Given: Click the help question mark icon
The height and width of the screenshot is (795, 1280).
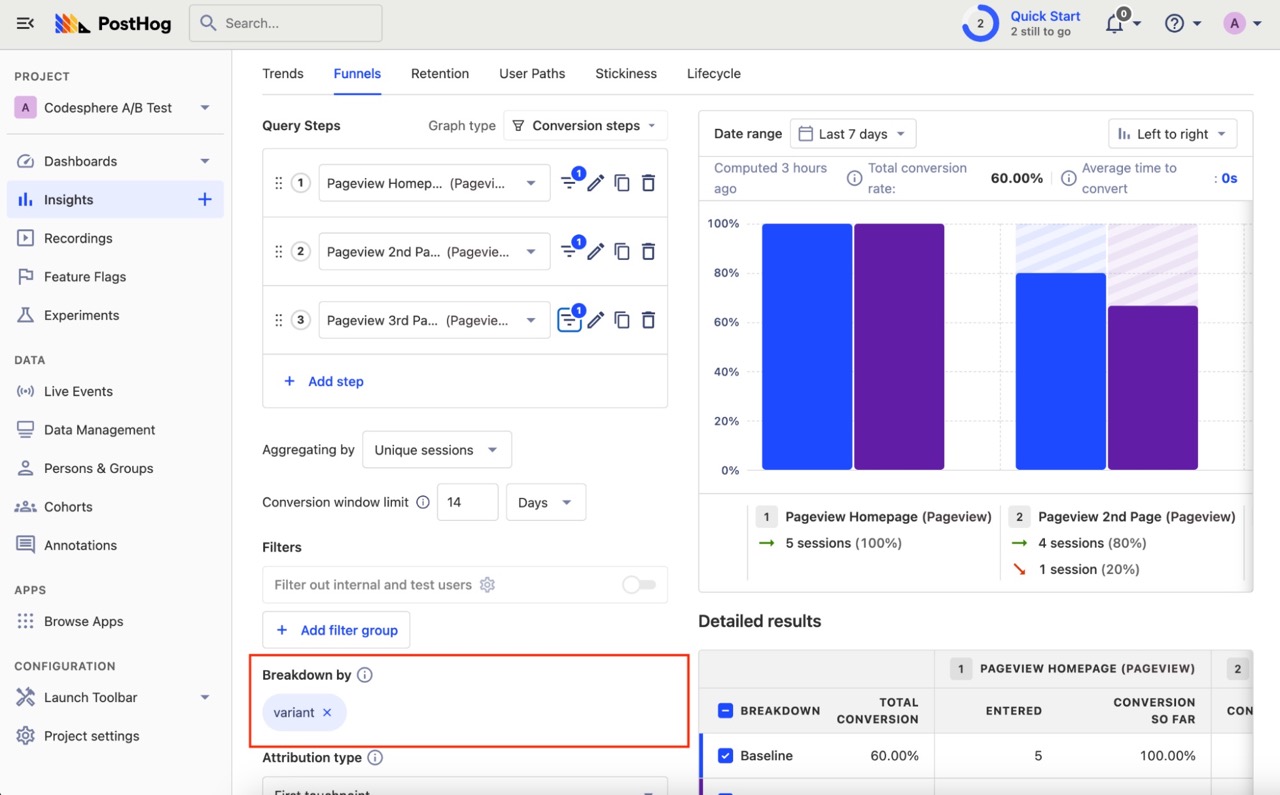Looking at the screenshot, I should (x=1174, y=24).
